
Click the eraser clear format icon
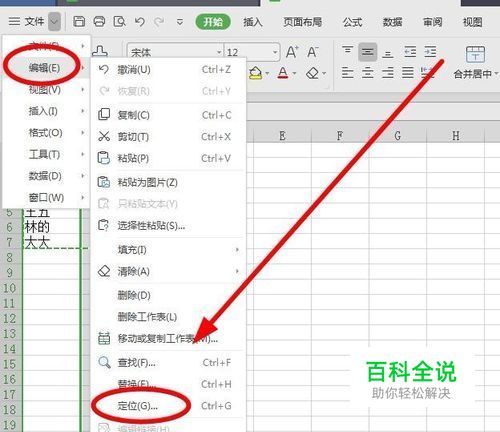coord(312,73)
